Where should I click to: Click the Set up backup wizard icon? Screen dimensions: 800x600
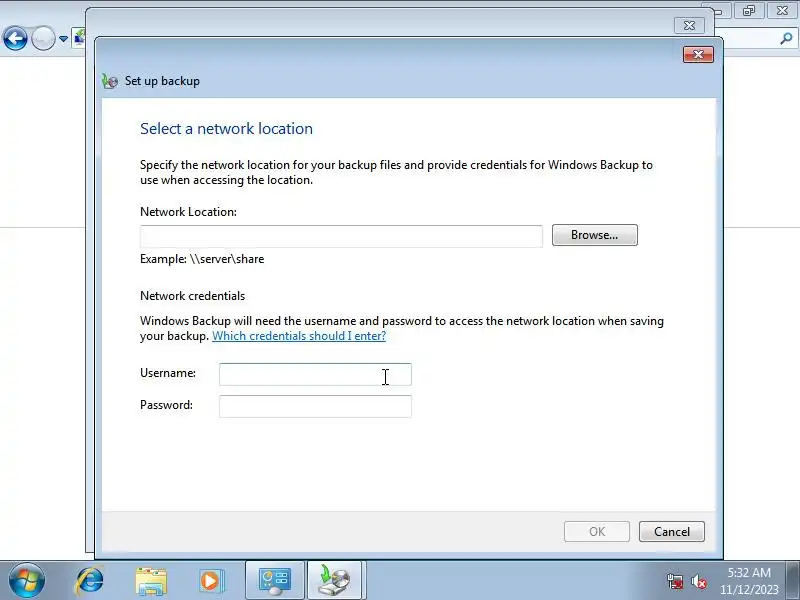110,81
